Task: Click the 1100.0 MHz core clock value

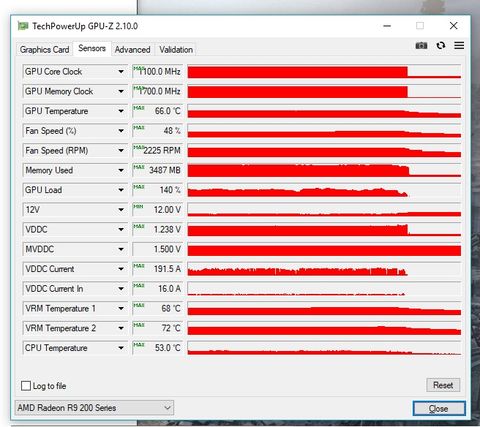Action: click(158, 71)
